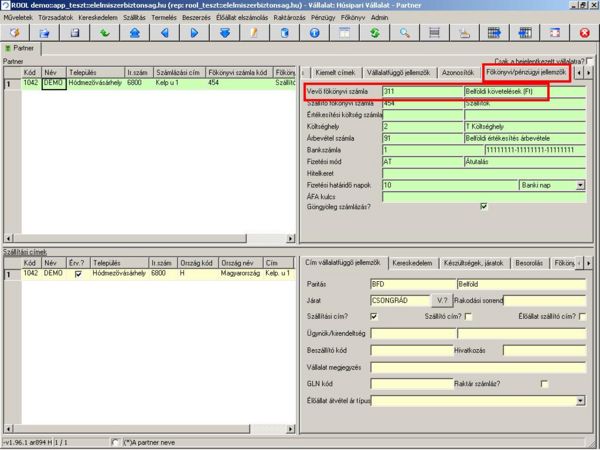Switch to the Kereskedelem tab
This screenshot has height=450, width=600.
(x=413, y=263)
